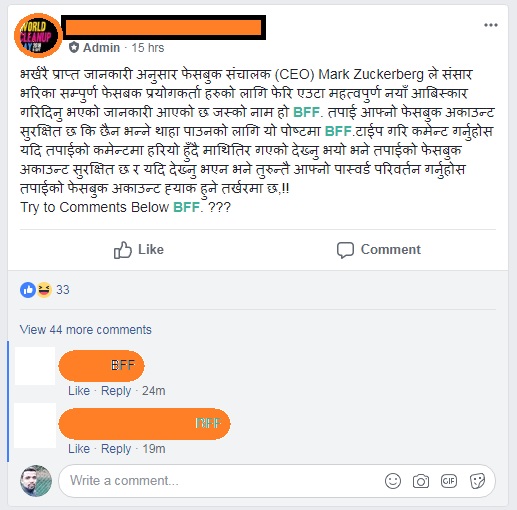Click the emoji smiley icon in comment box
This screenshot has width=517, height=510.
click(x=393, y=481)
